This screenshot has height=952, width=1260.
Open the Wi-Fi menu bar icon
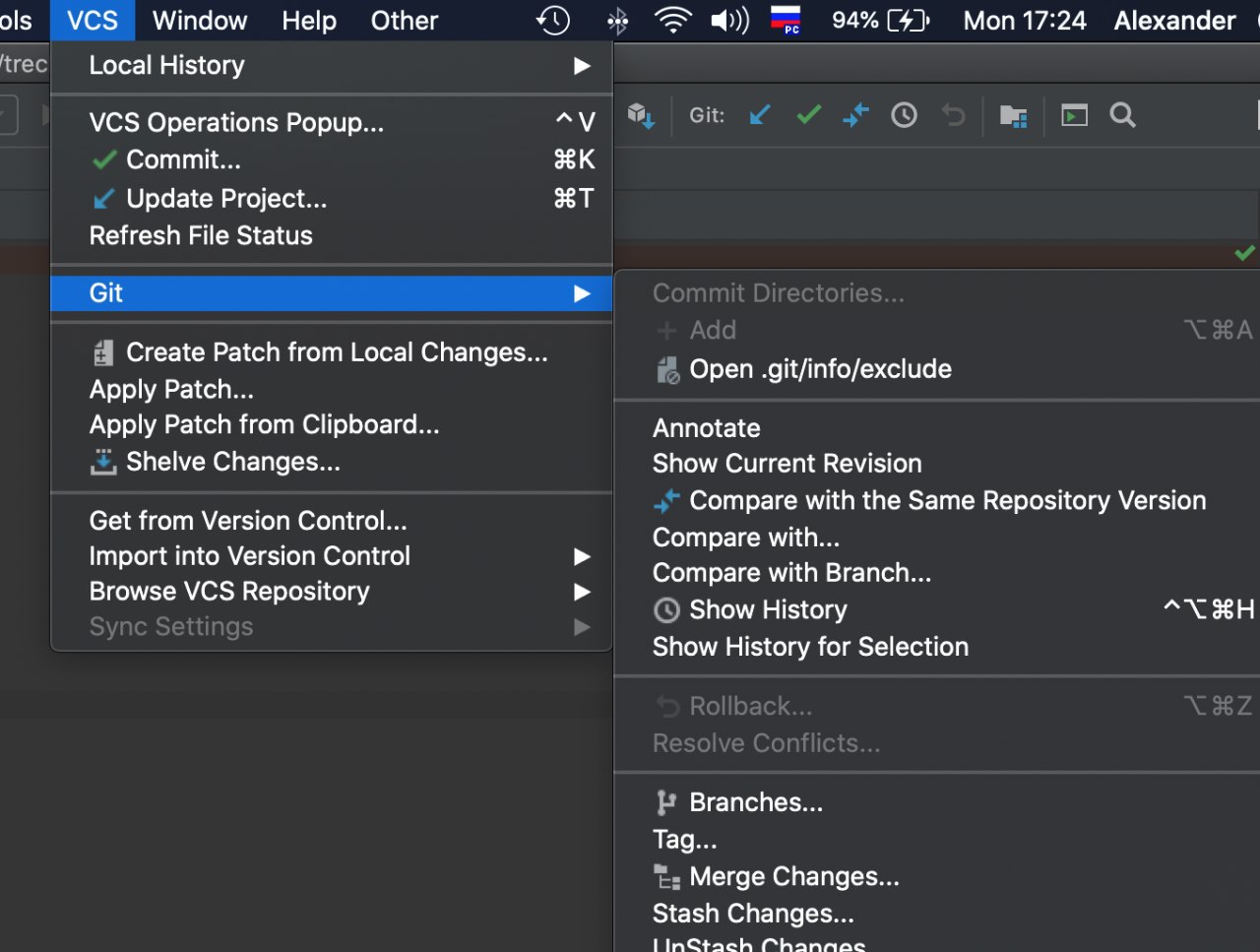(x=673, y=20)
